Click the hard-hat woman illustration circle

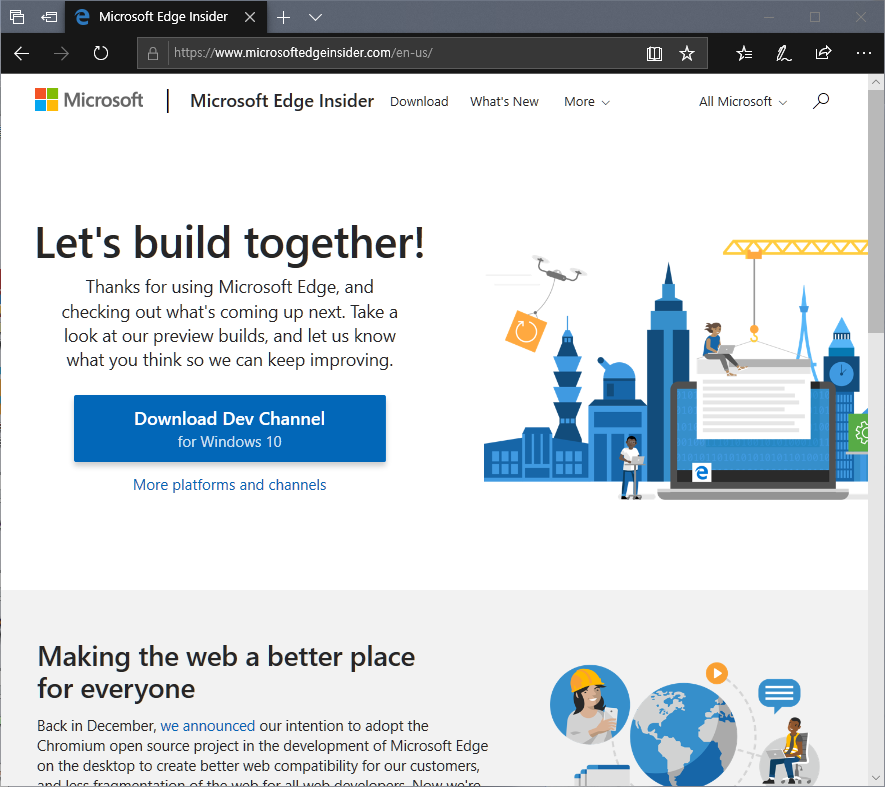pos(590,705)
